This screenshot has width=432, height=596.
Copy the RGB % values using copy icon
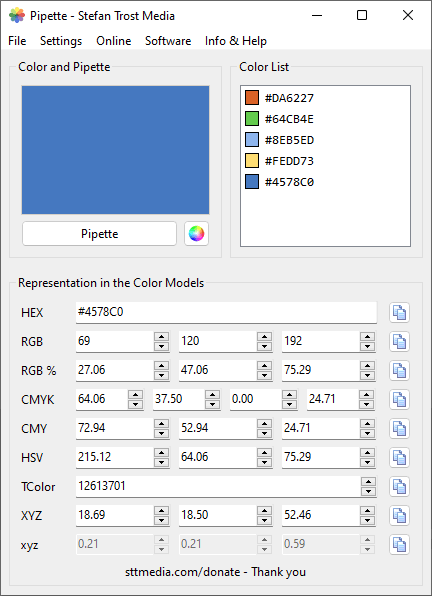(399, 371)
